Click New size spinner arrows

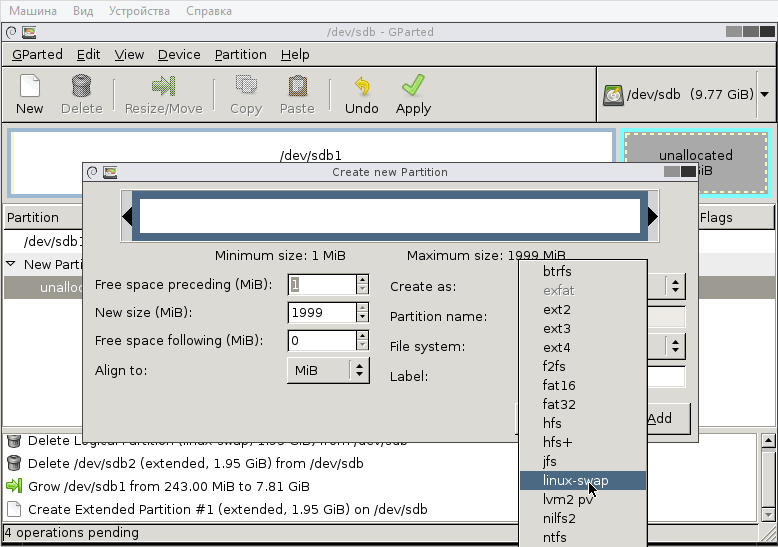point(362,312)
